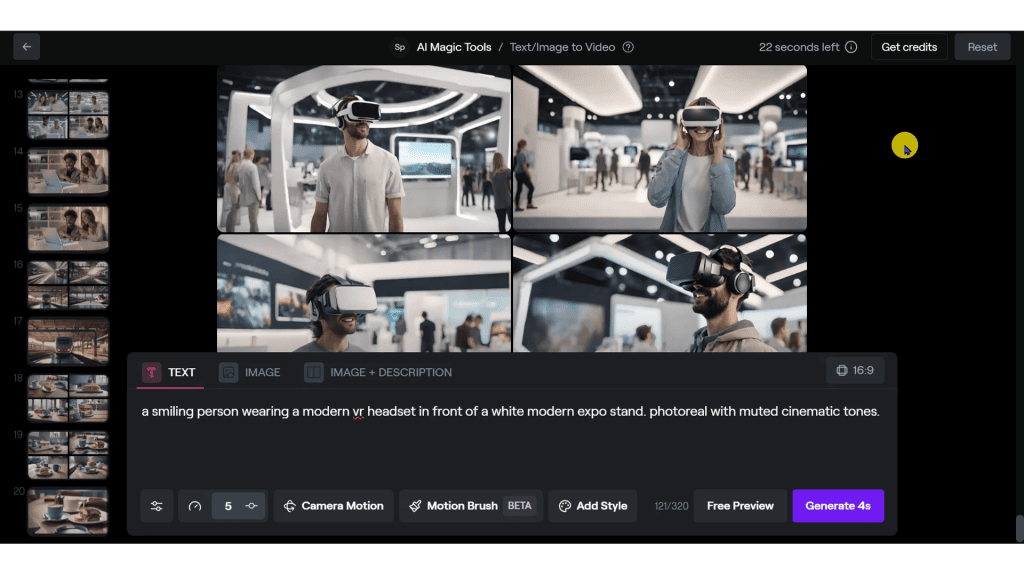
Task: Click the Get credits button
Action: [x=909, y=46]
